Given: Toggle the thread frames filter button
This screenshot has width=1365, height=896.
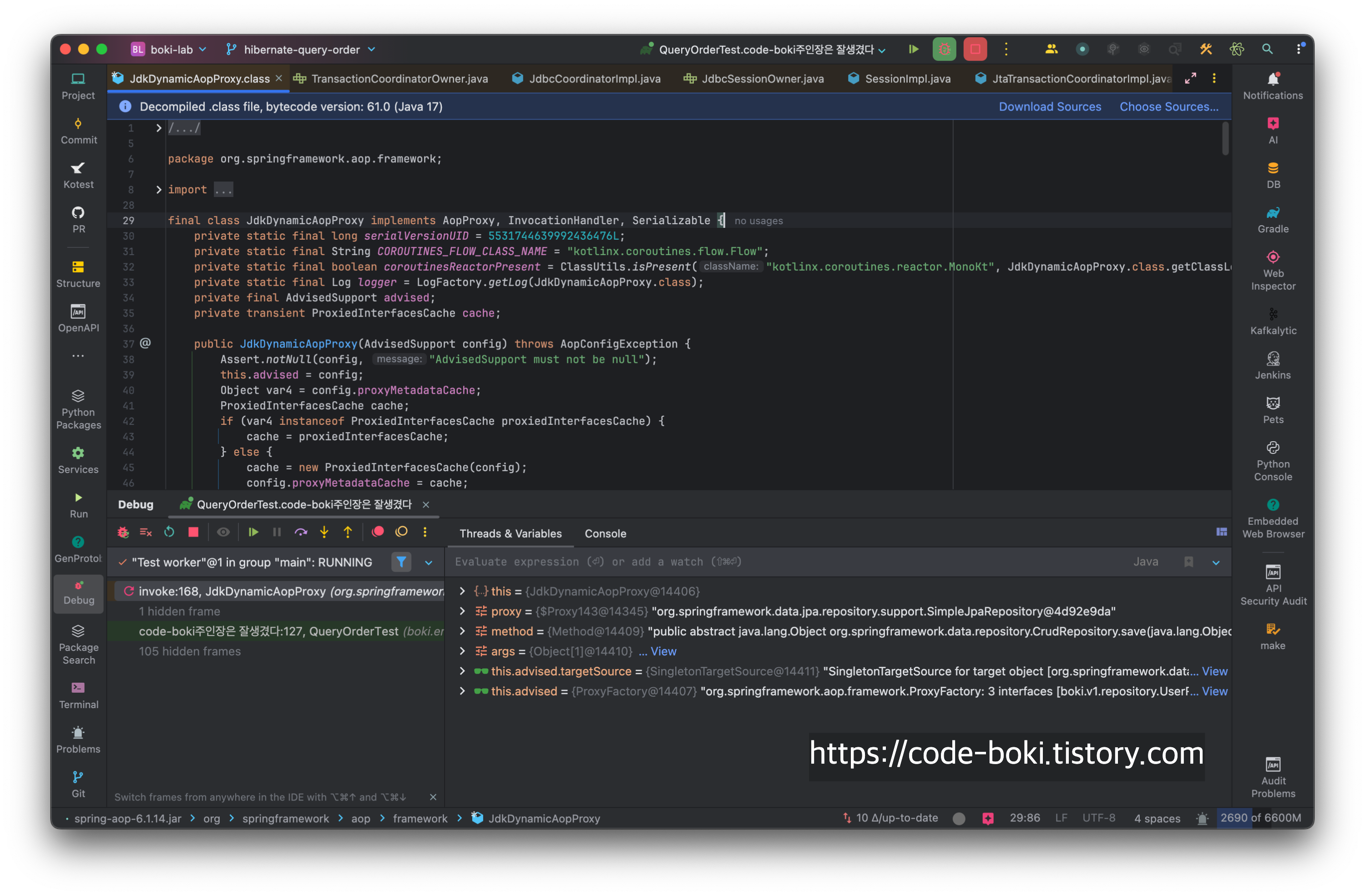Looking at the screenshot, I should point(401,562).
